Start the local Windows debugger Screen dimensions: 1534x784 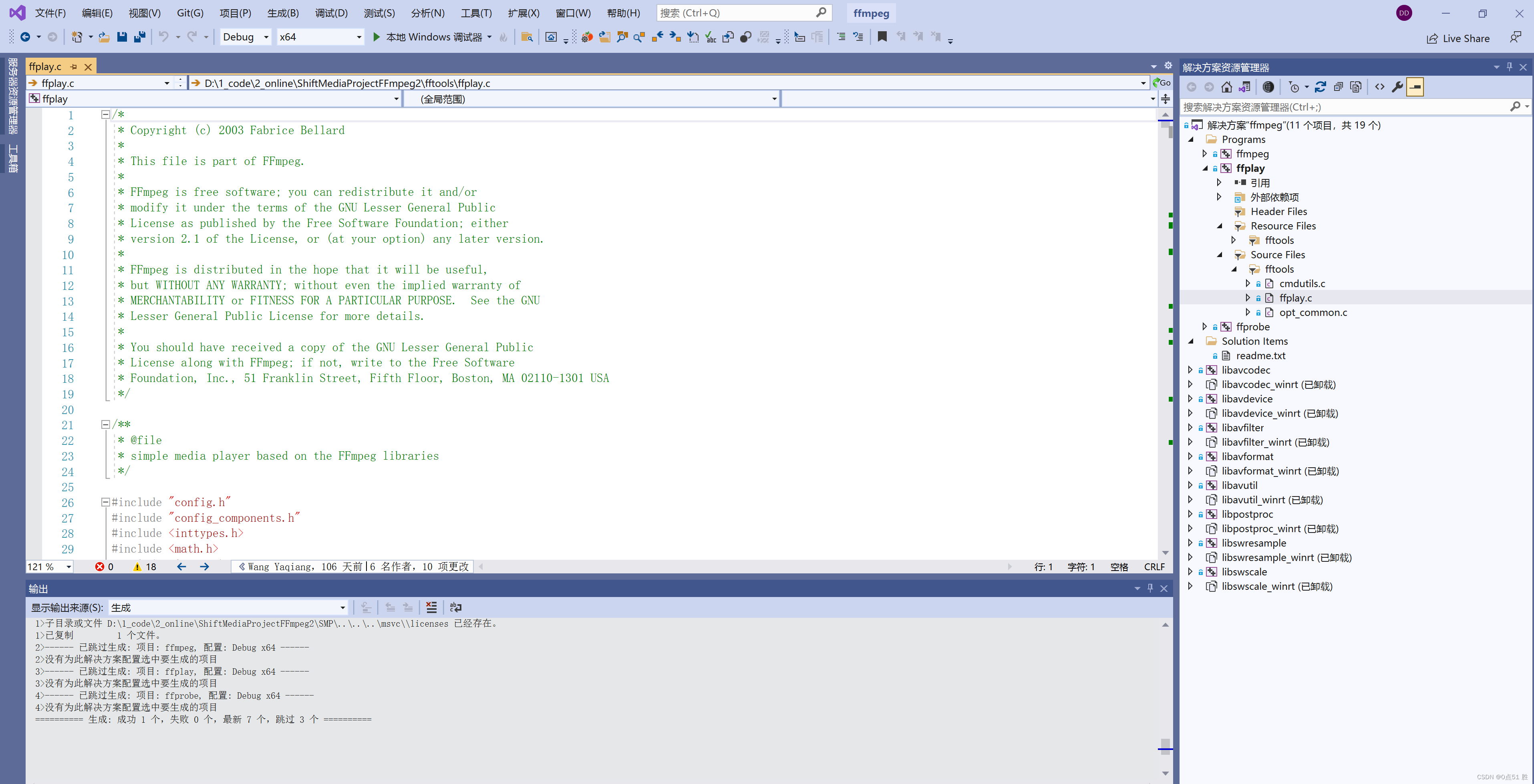point(428,37)
